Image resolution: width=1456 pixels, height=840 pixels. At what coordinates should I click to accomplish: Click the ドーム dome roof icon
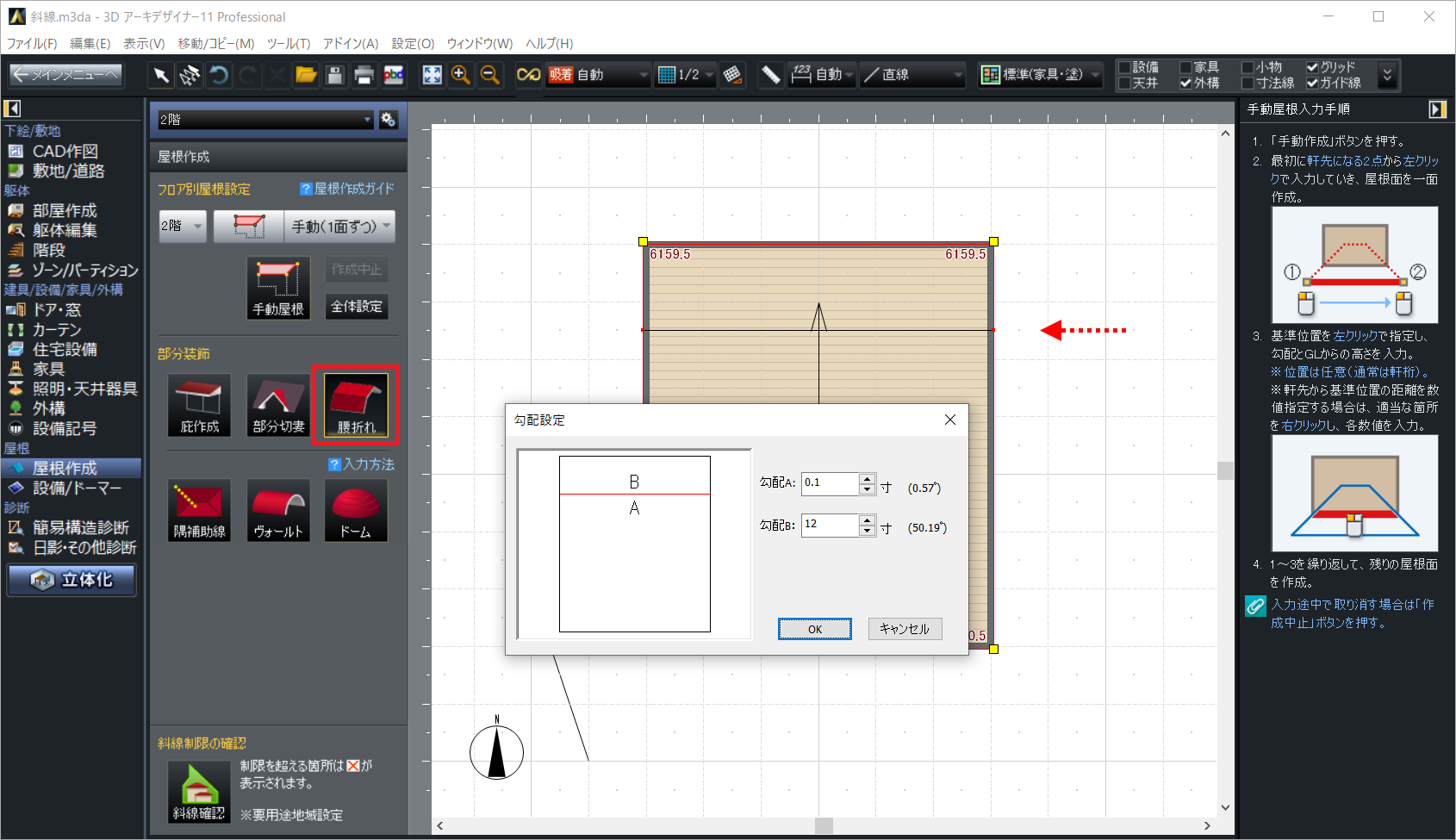pyautogui.click(x=356, y=509)
